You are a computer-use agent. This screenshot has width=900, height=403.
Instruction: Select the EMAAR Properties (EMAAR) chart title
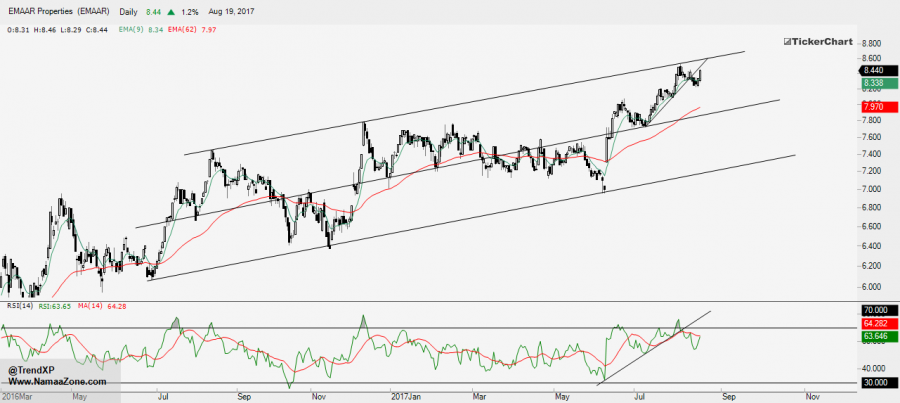[59, 11]
